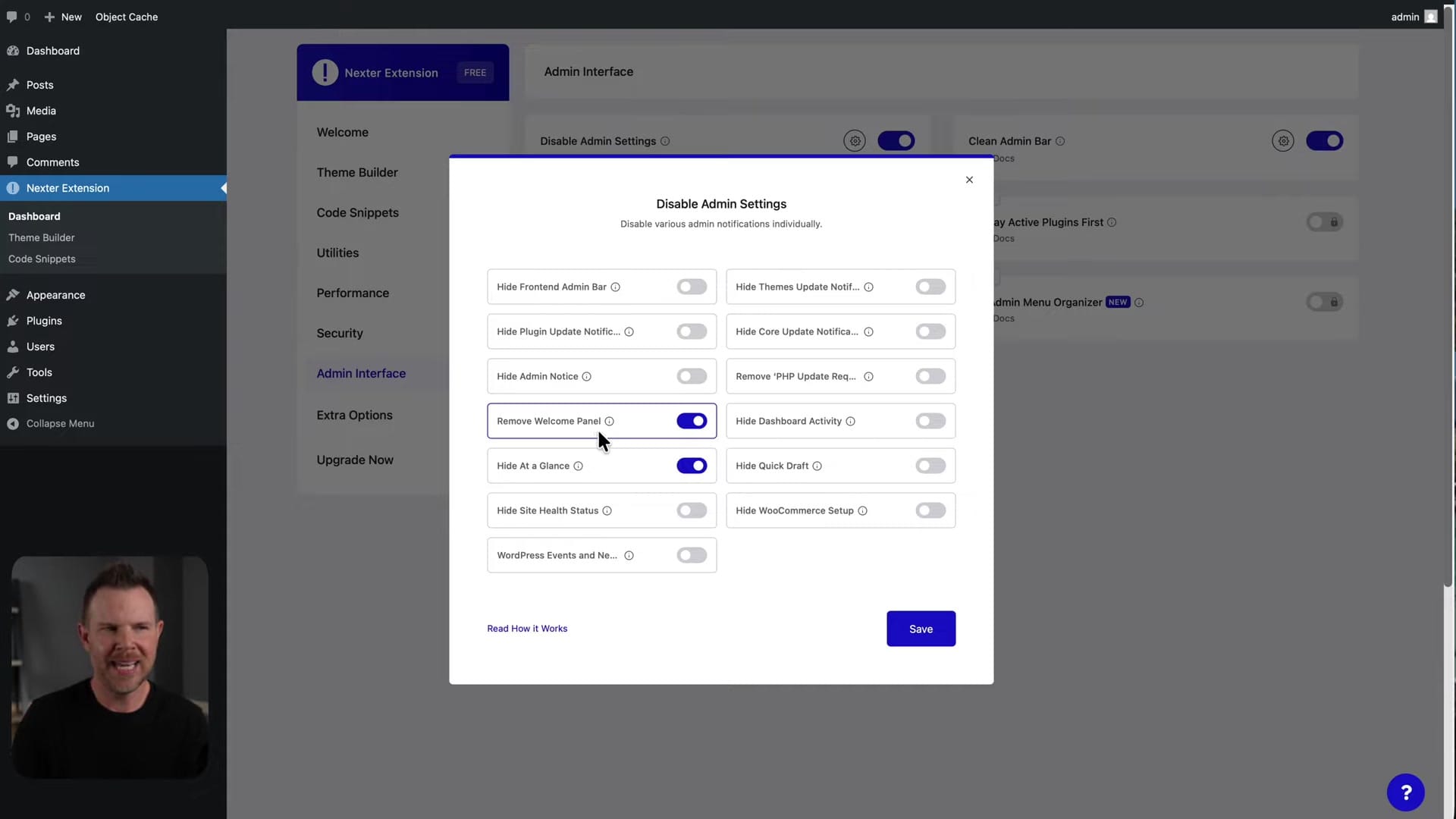Open the New content dropdown in the admin bar
The height and width of the screenshot is (819, 1456).
pos(63,17)
